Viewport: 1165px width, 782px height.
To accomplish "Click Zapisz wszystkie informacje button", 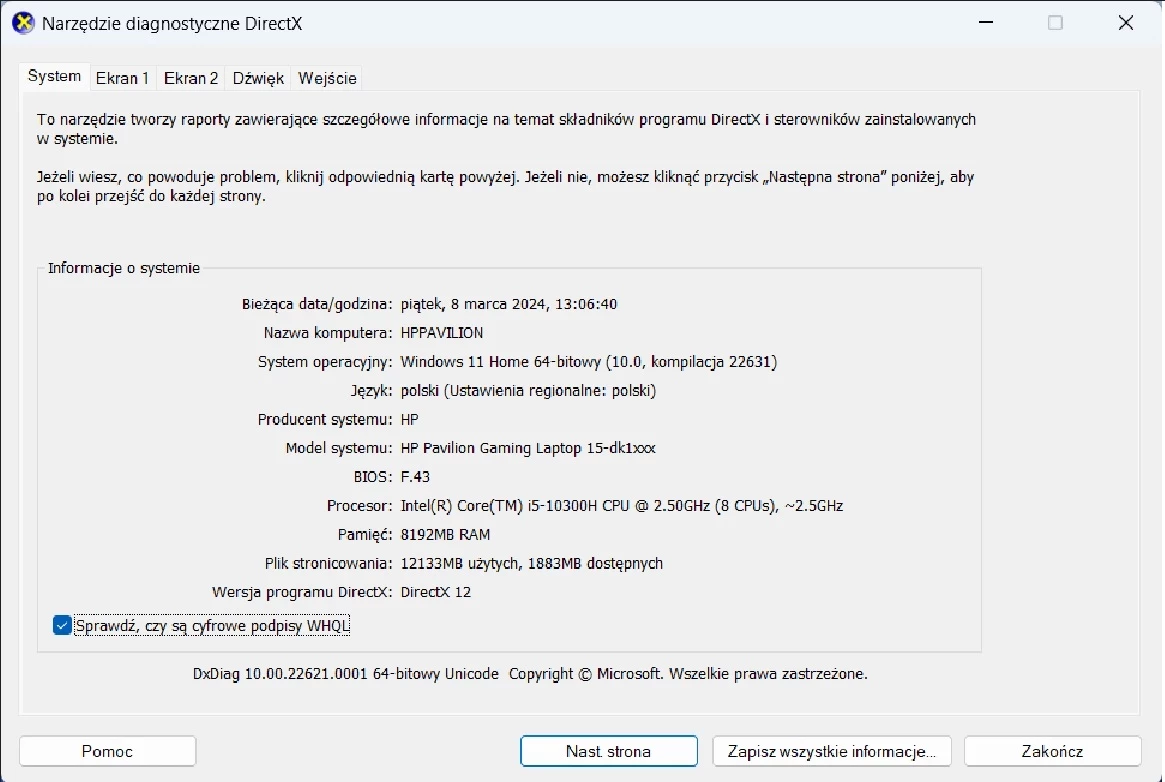I will (x=831, y=752).
